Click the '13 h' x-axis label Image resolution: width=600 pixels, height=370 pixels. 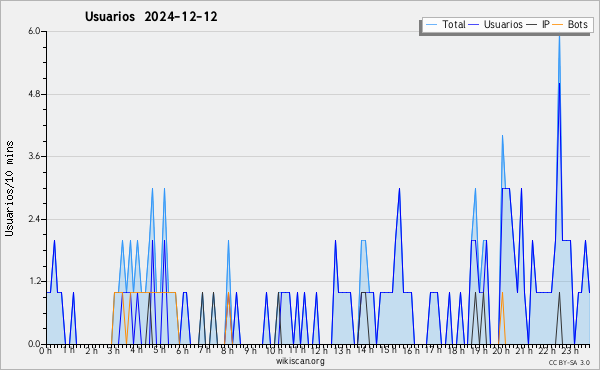point(342,350)
